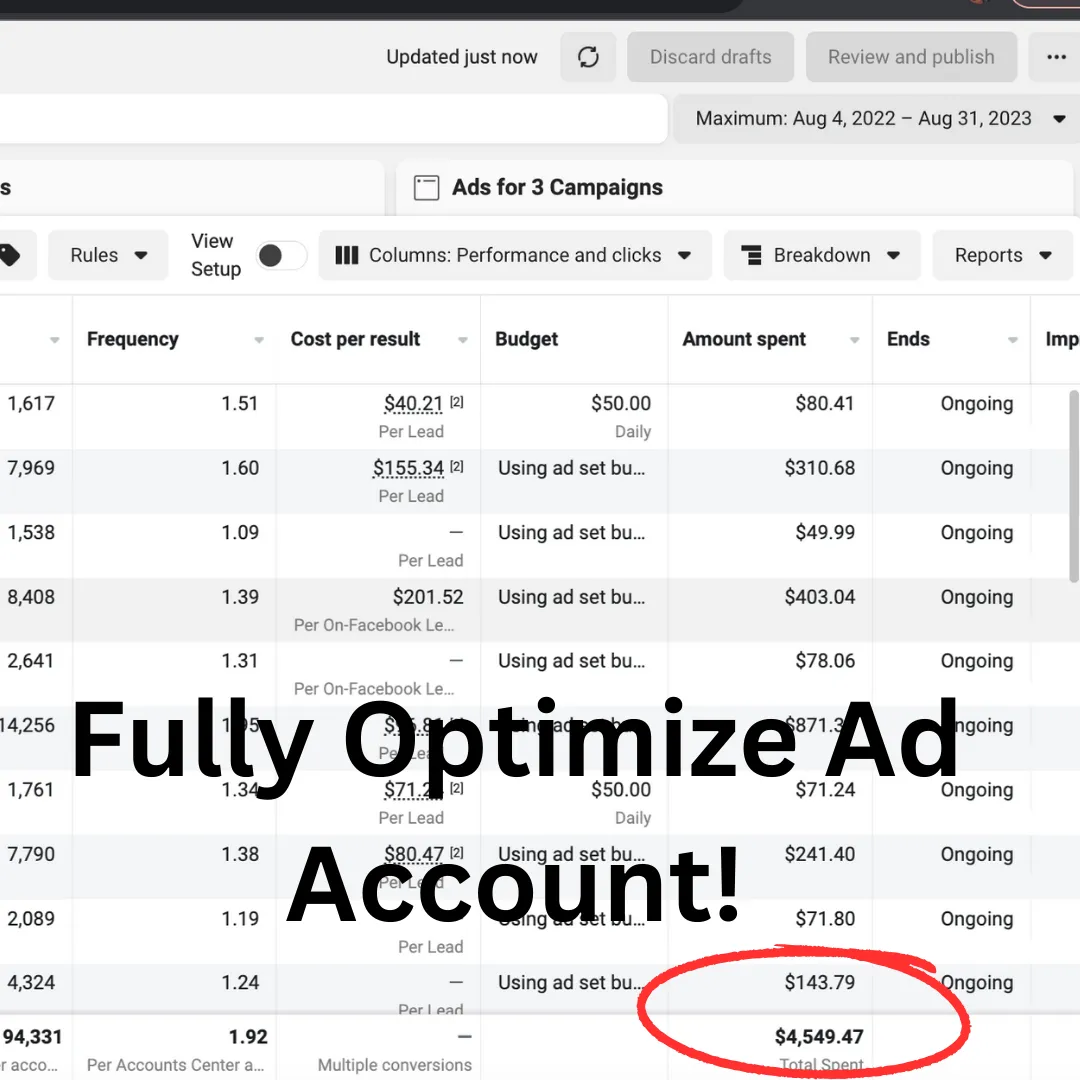Click the tag icon button

(10, 256)
